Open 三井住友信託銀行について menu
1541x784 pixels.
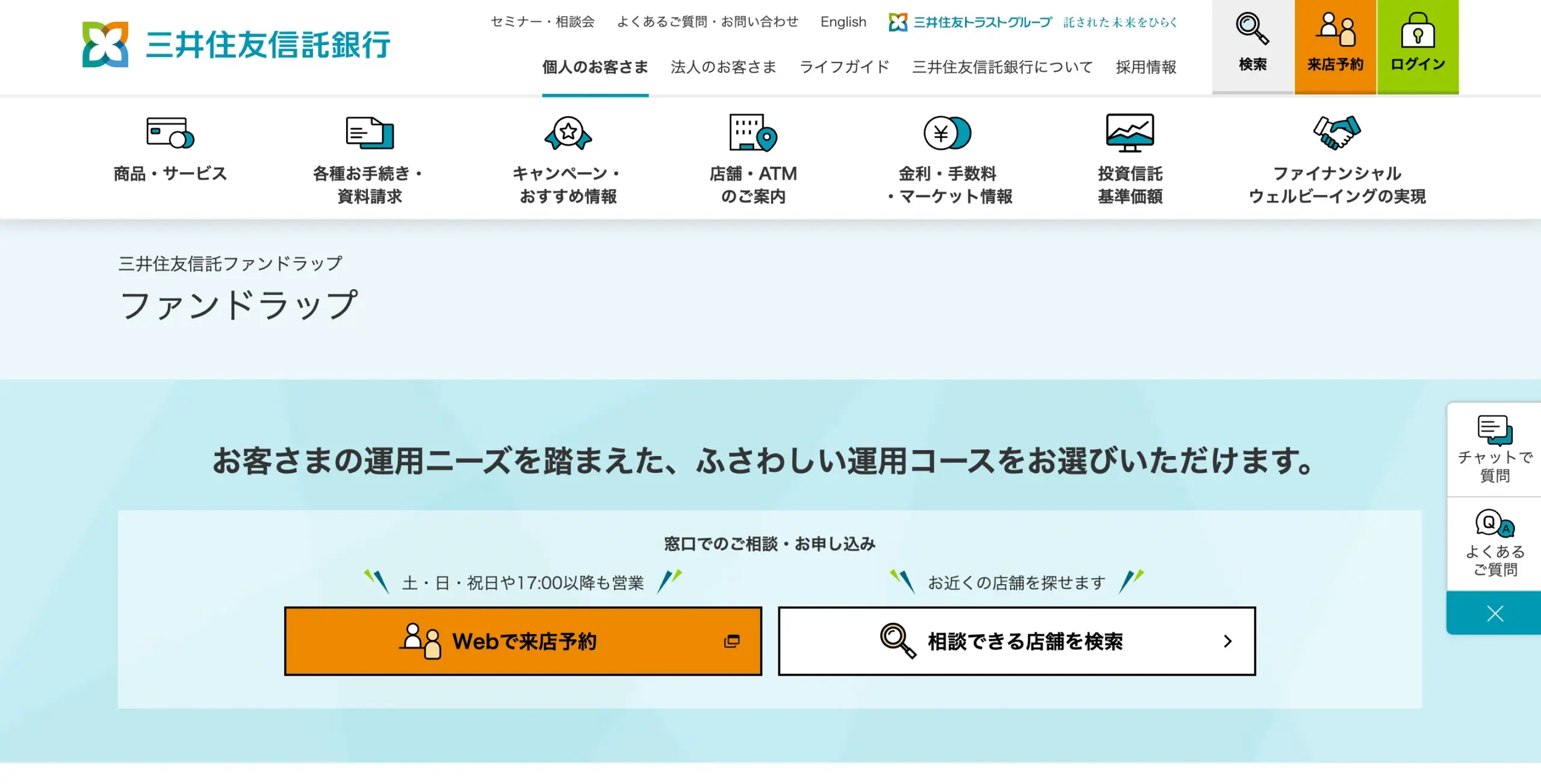point(1002,67)
